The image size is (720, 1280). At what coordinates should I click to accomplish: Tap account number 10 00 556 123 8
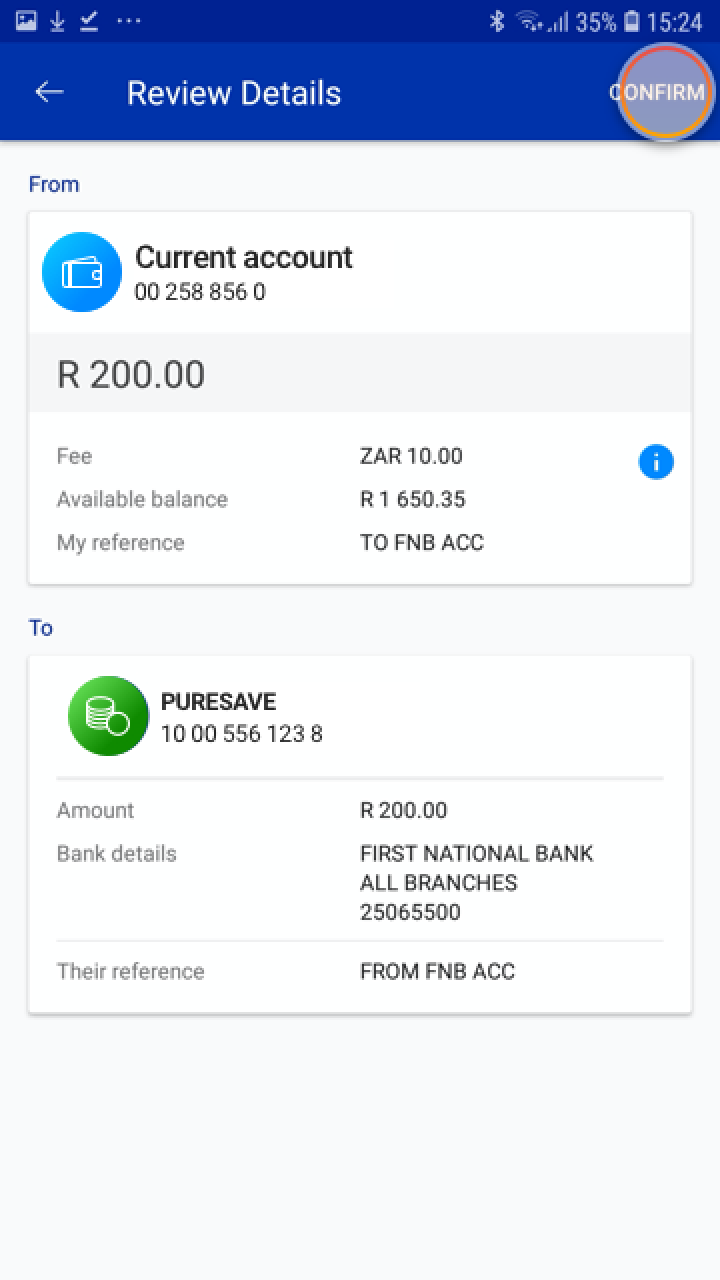point(241,734)
